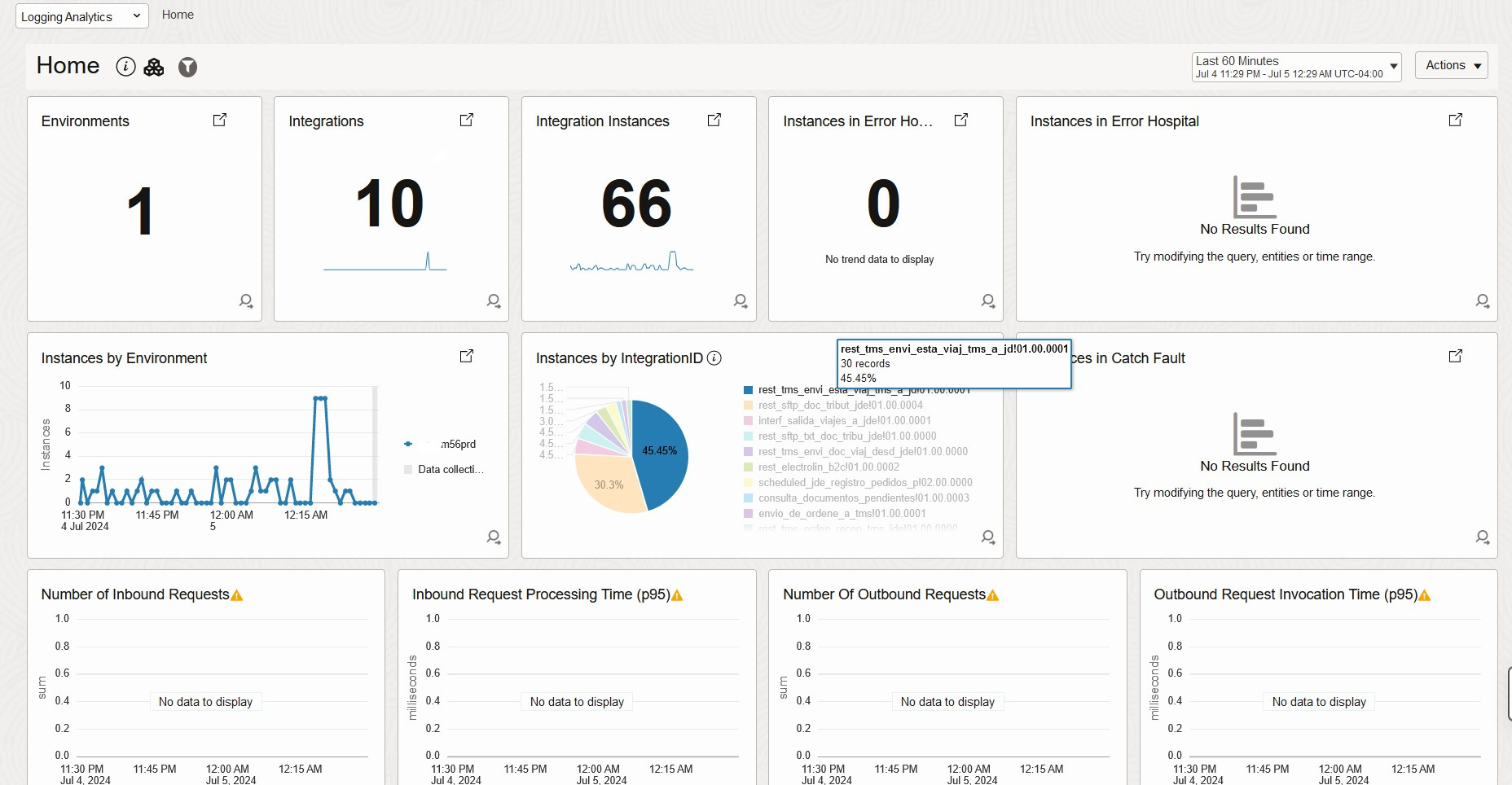Click the warning icon on Number of Inbound Requests
This screenshot has width=1512, height=785.
click(237, 595)
